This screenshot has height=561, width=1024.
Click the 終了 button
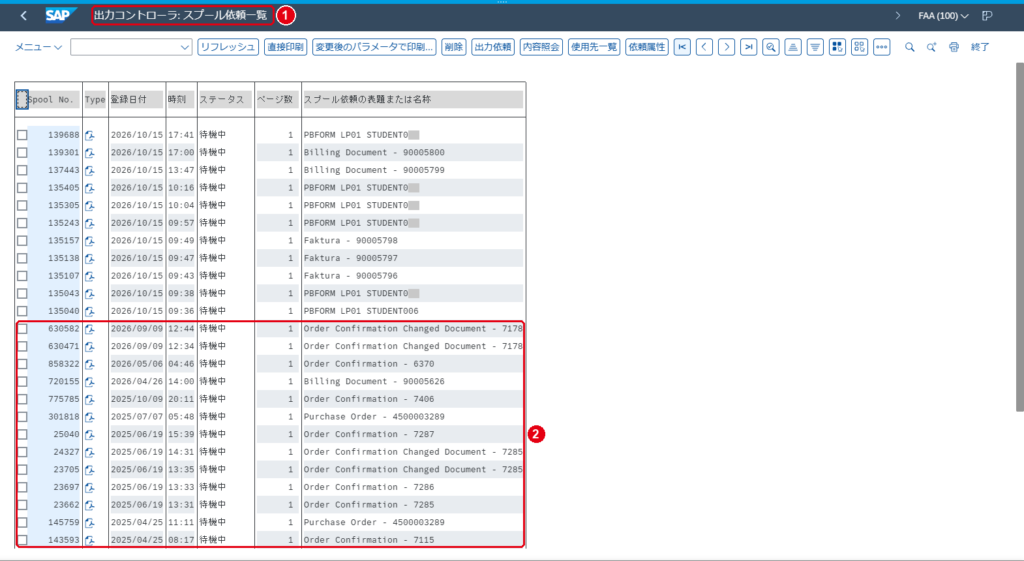[980, 47]
